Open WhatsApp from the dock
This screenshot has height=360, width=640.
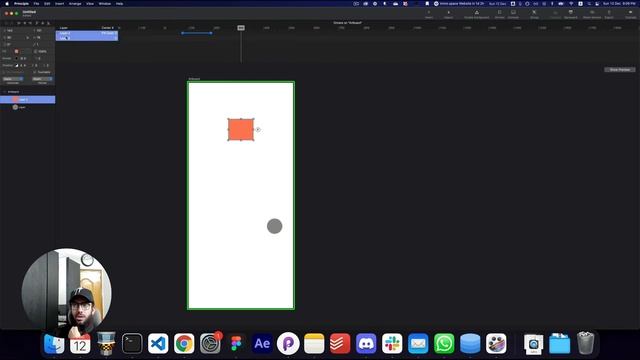(x=444, y=344)
